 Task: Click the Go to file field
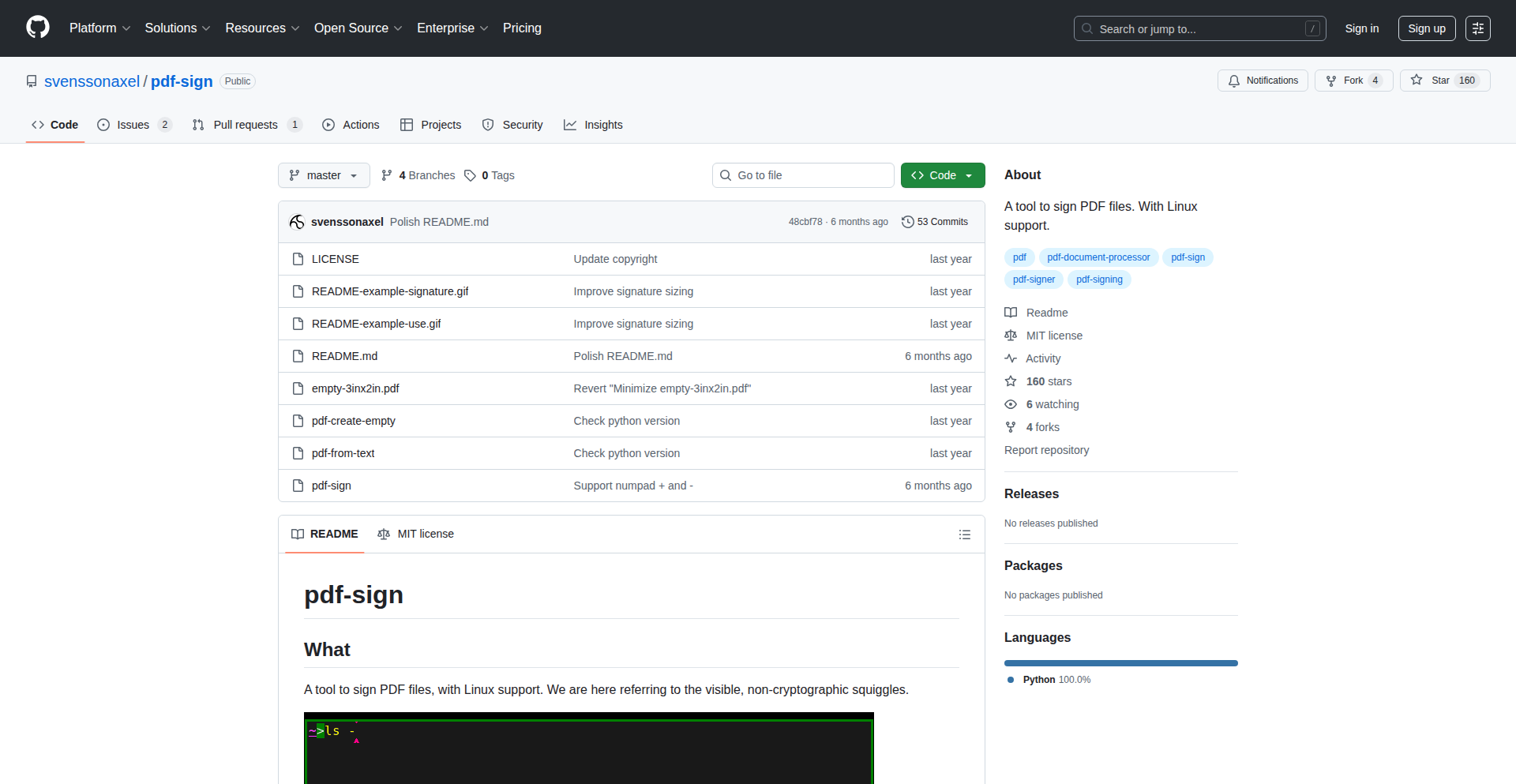click(803, 175)
